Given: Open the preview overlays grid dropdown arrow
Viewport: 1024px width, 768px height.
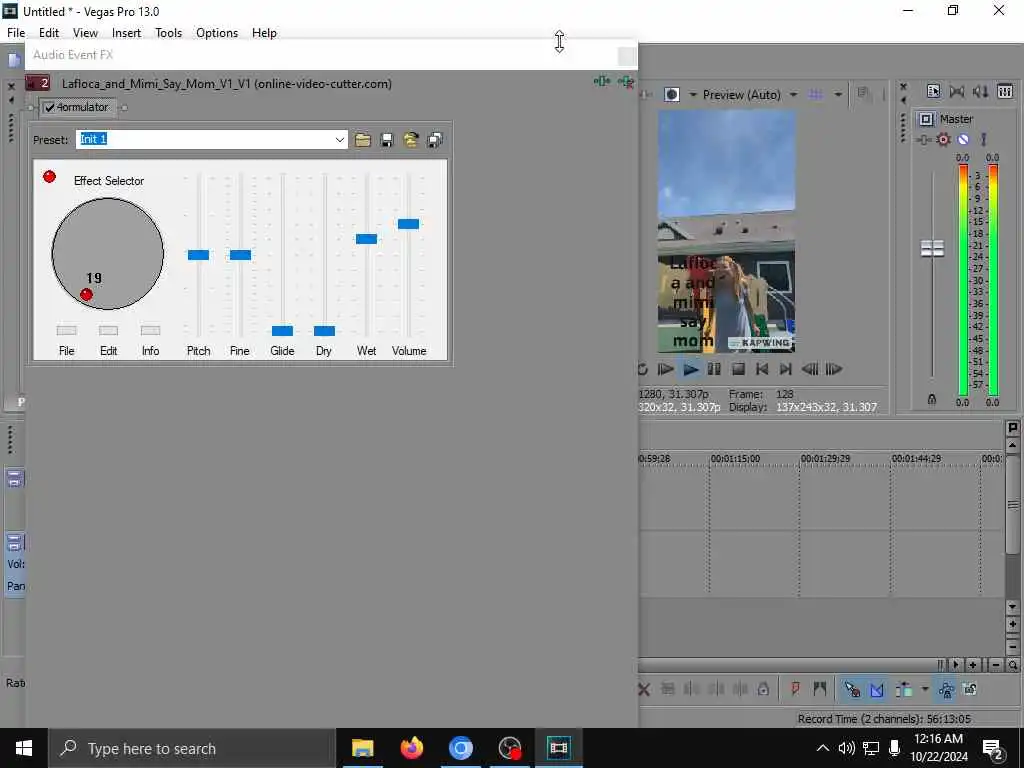Looking at the screenshot, I should 838,95.
